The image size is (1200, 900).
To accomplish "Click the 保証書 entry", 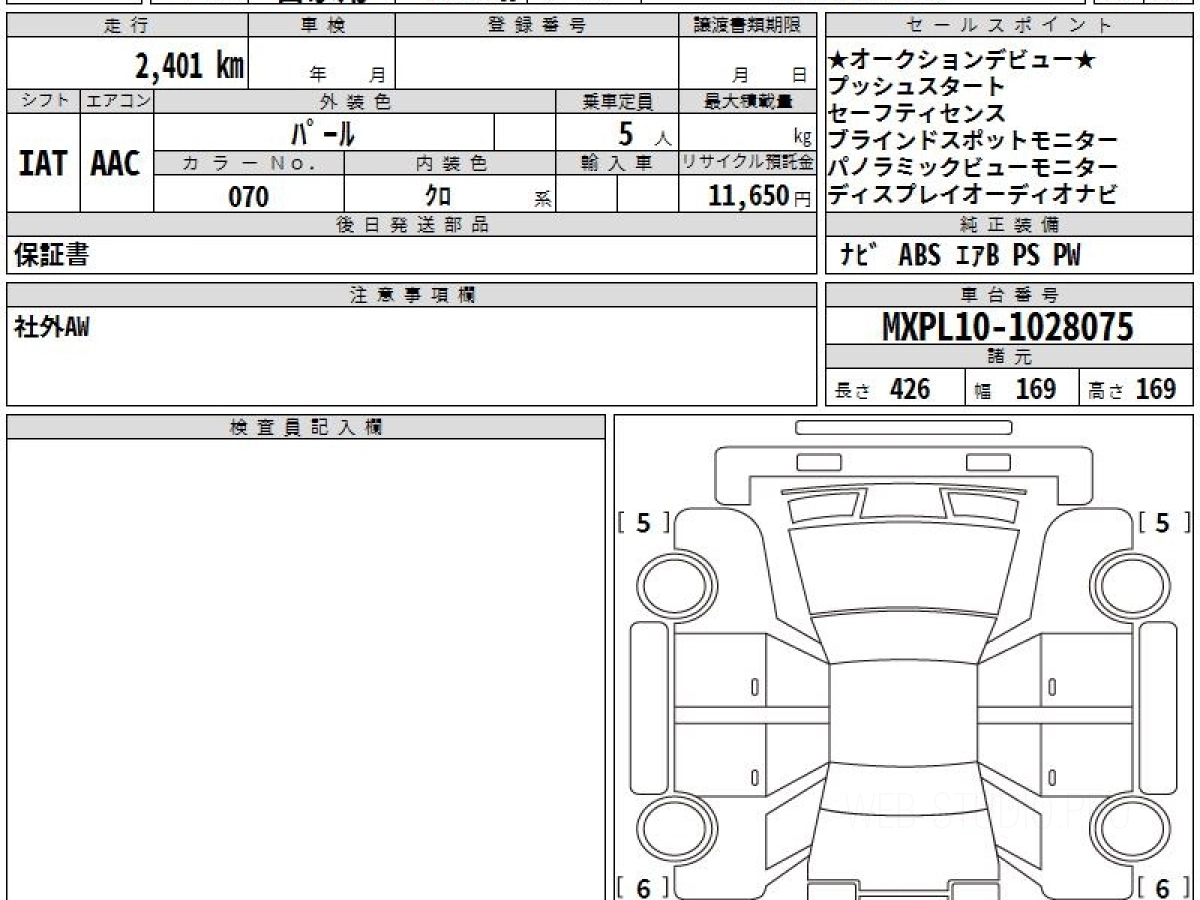I will (x=51, y=256).
